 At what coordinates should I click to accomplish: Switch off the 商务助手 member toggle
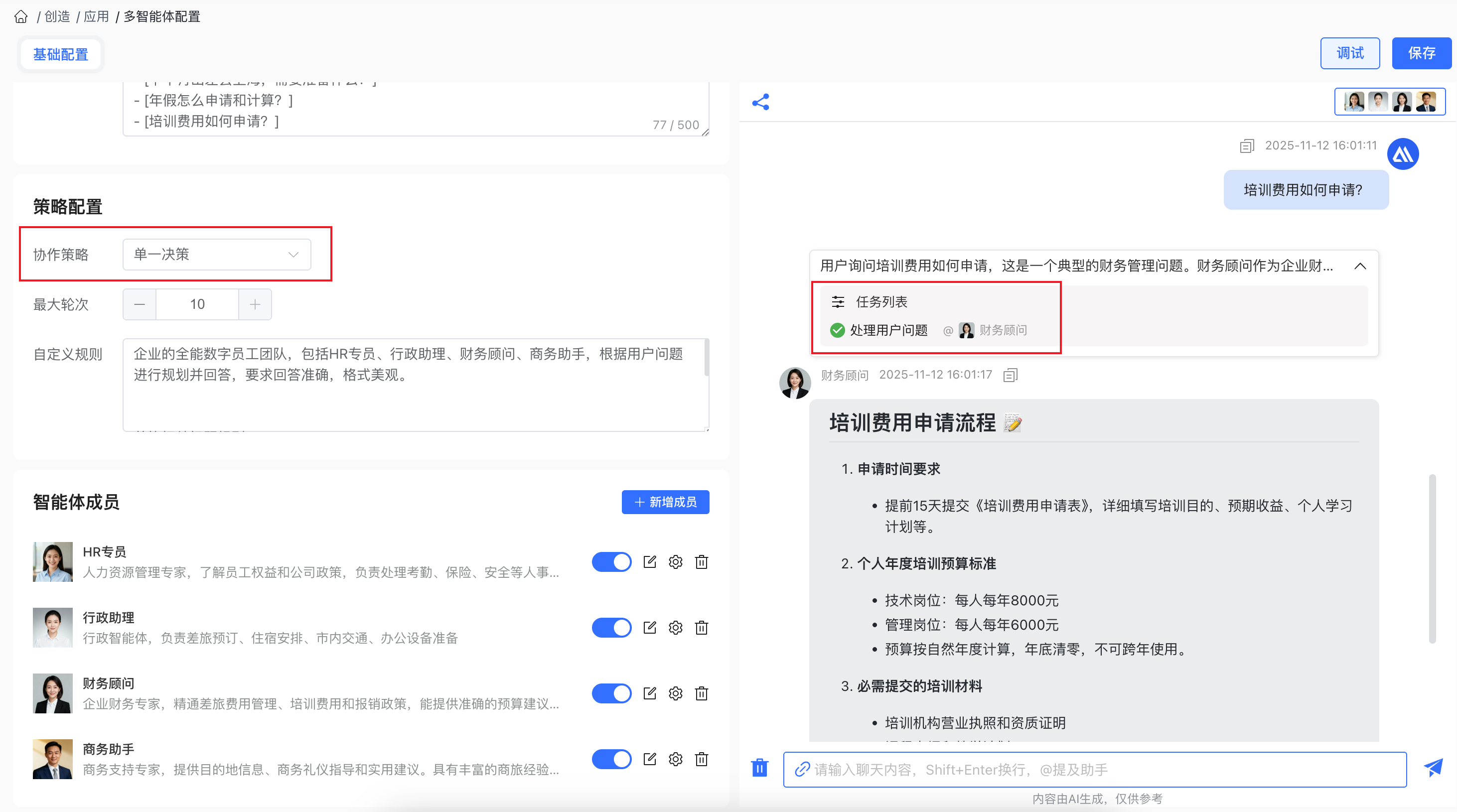(611, 759)
